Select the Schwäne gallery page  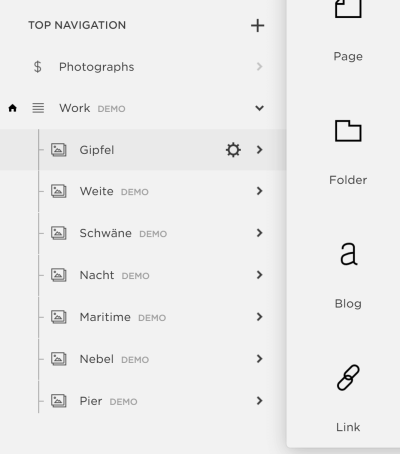pos(143,233)
